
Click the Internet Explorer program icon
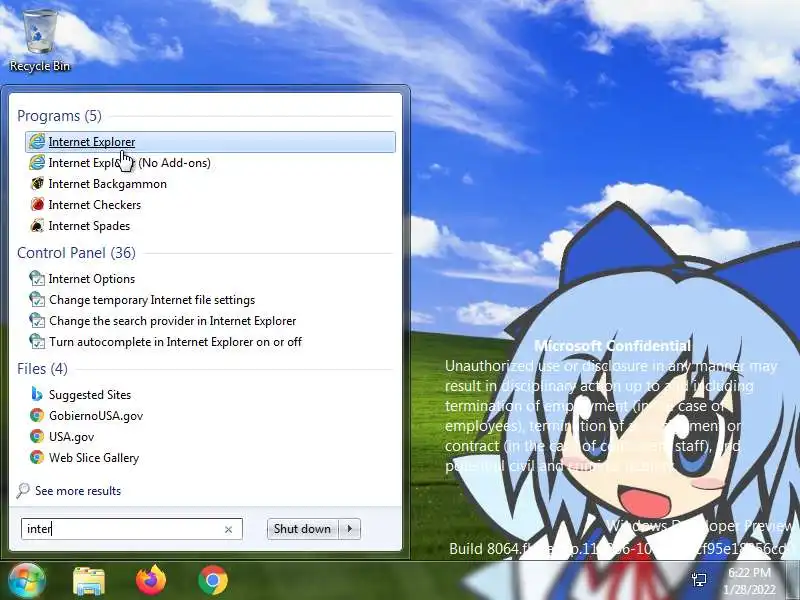coord(37,141)
